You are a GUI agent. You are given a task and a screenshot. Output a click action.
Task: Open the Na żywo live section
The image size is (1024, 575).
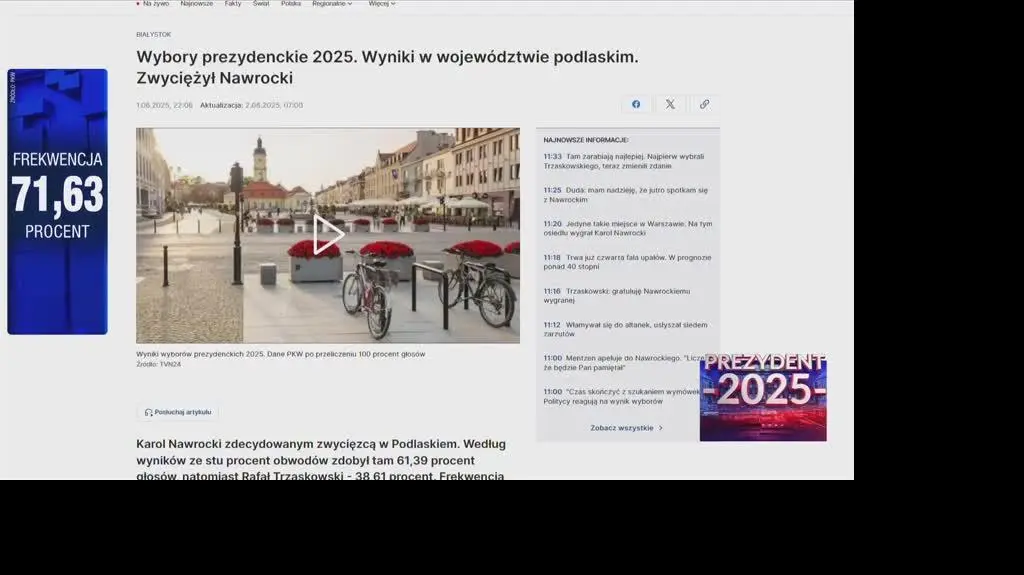tap(153, 3)
